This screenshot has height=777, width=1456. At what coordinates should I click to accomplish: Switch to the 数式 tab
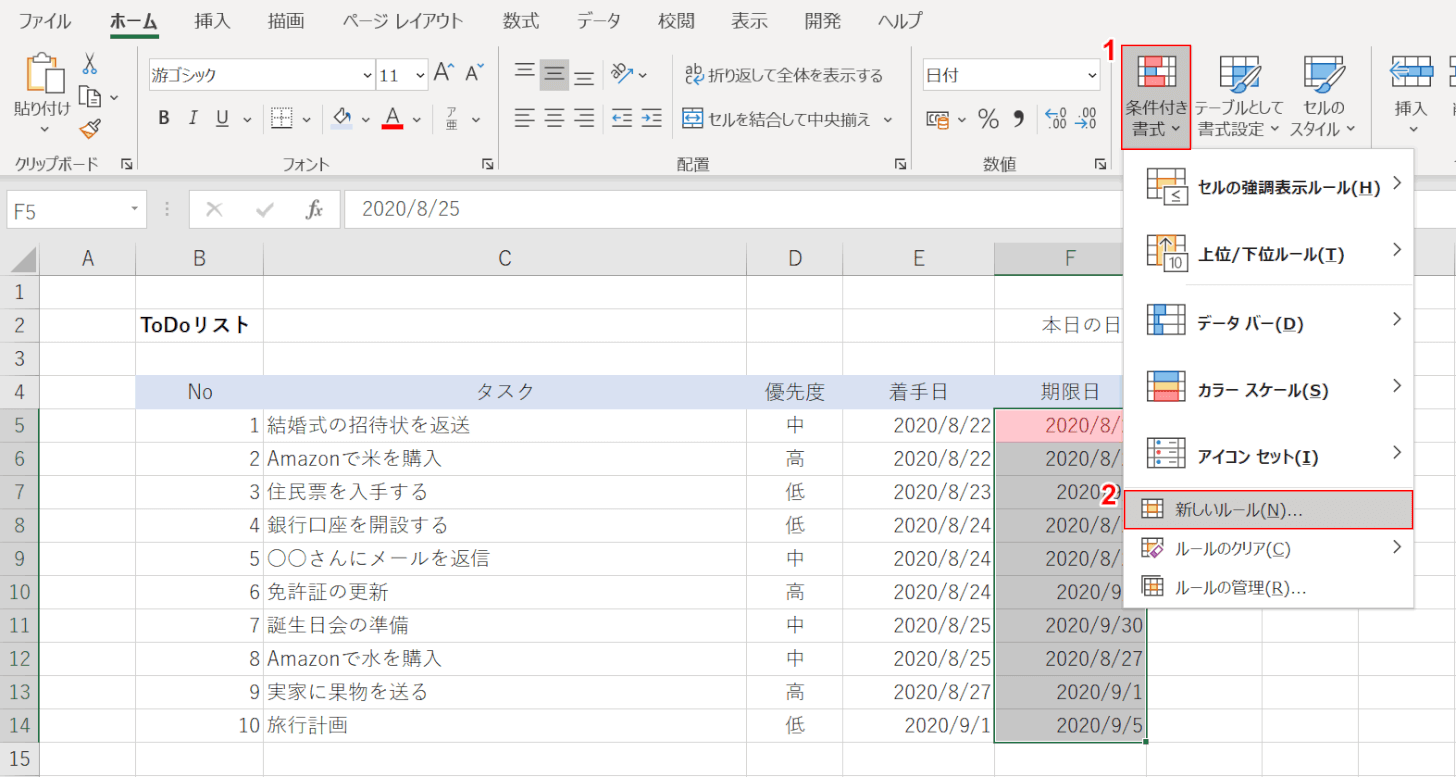tap(521, 20)
